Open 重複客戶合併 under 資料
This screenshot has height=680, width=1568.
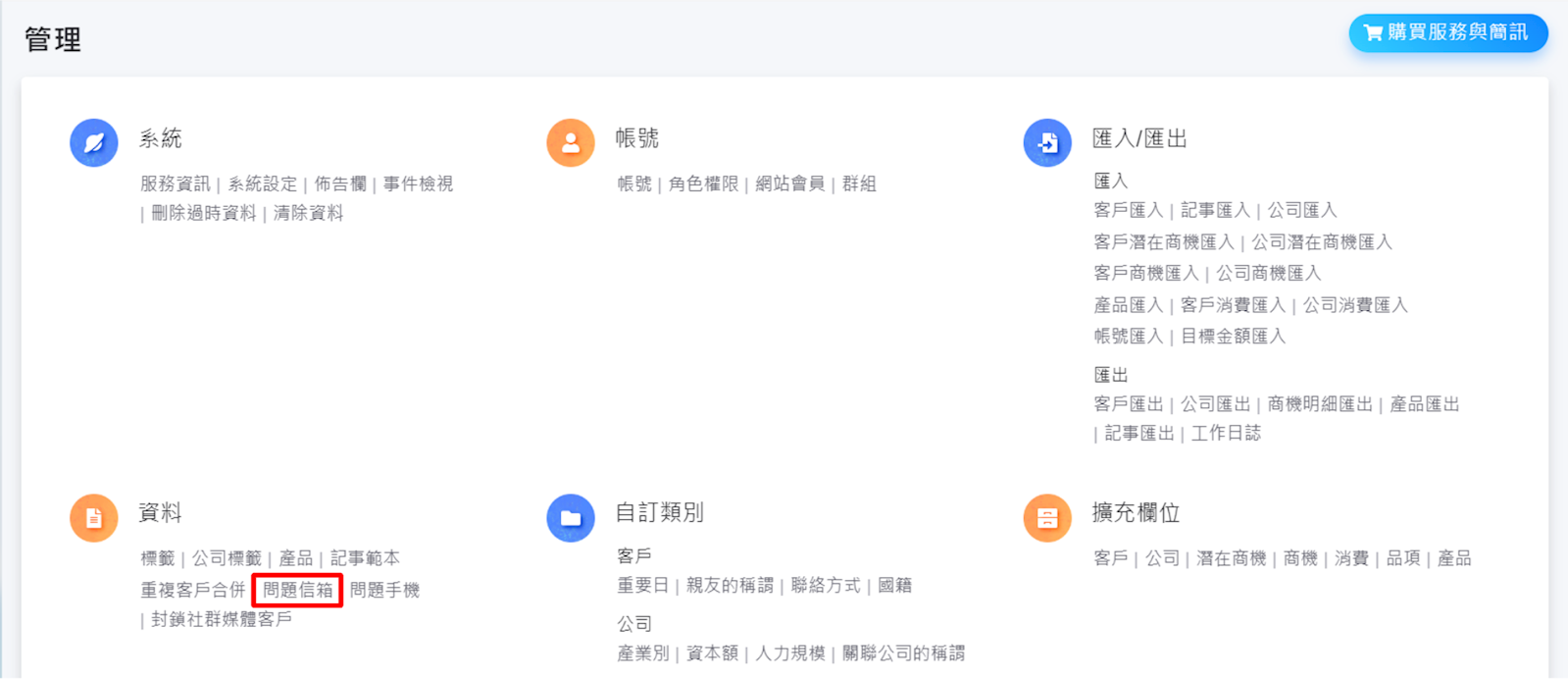click(x=192, y=590)
